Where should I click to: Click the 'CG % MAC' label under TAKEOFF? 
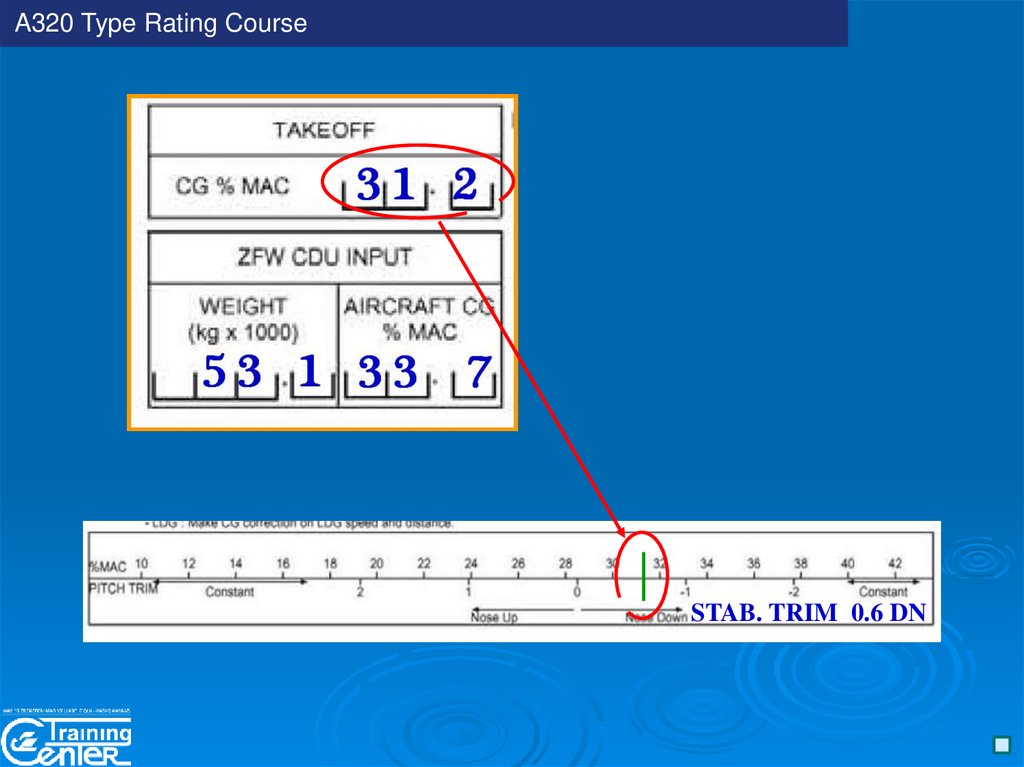[x=232, y=186]
